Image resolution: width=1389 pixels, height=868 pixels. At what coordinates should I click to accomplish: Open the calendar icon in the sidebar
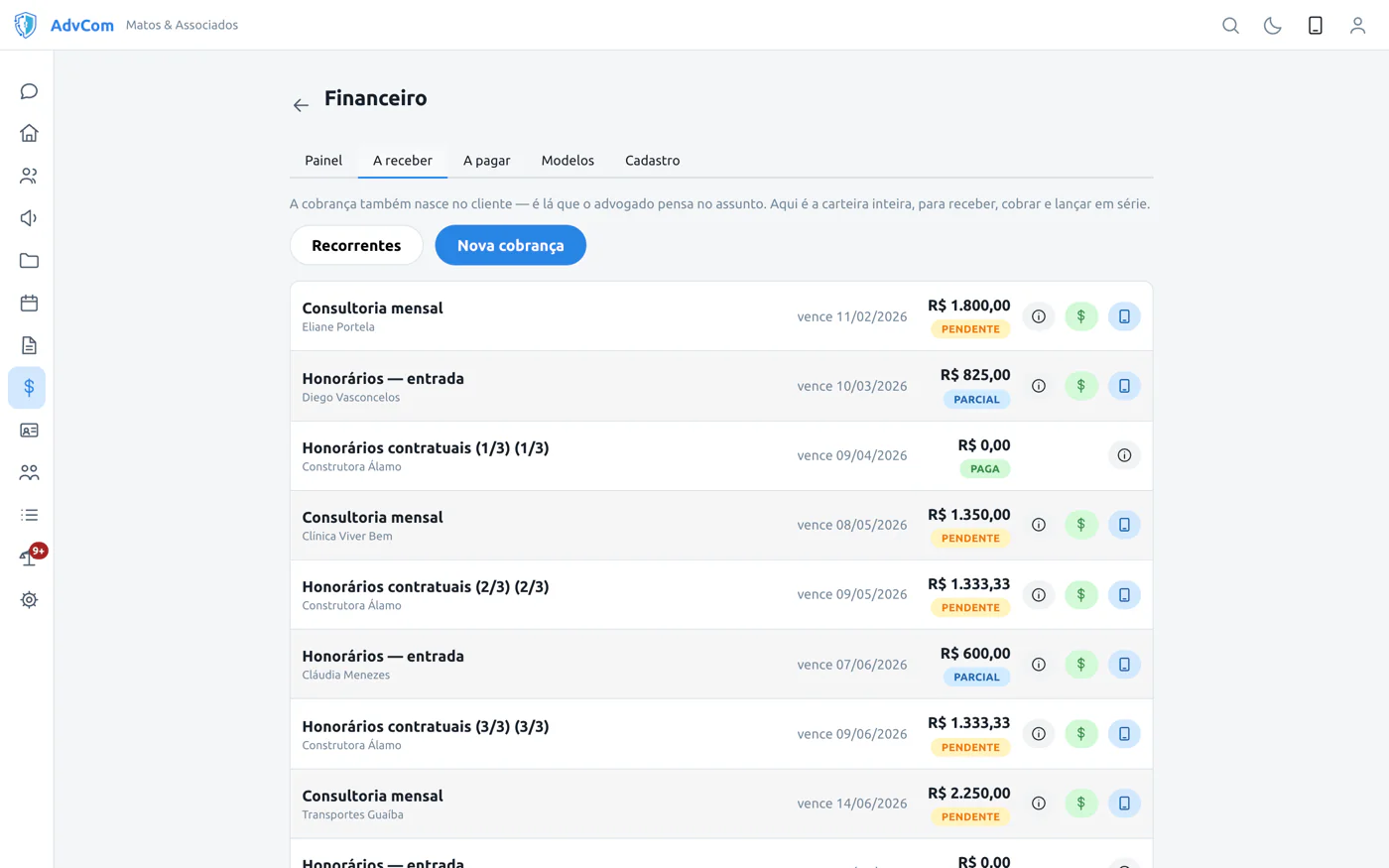(x=29, y=303)
